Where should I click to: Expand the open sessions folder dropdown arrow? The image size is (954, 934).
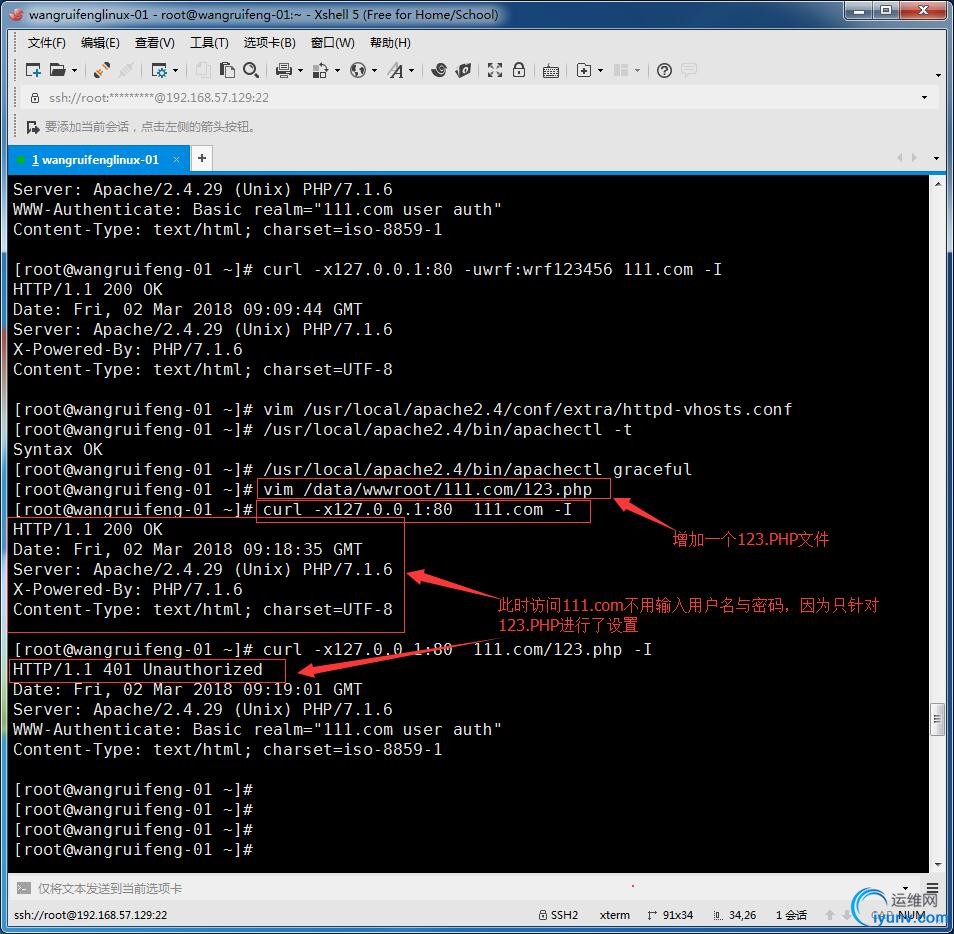coord(74,71)
